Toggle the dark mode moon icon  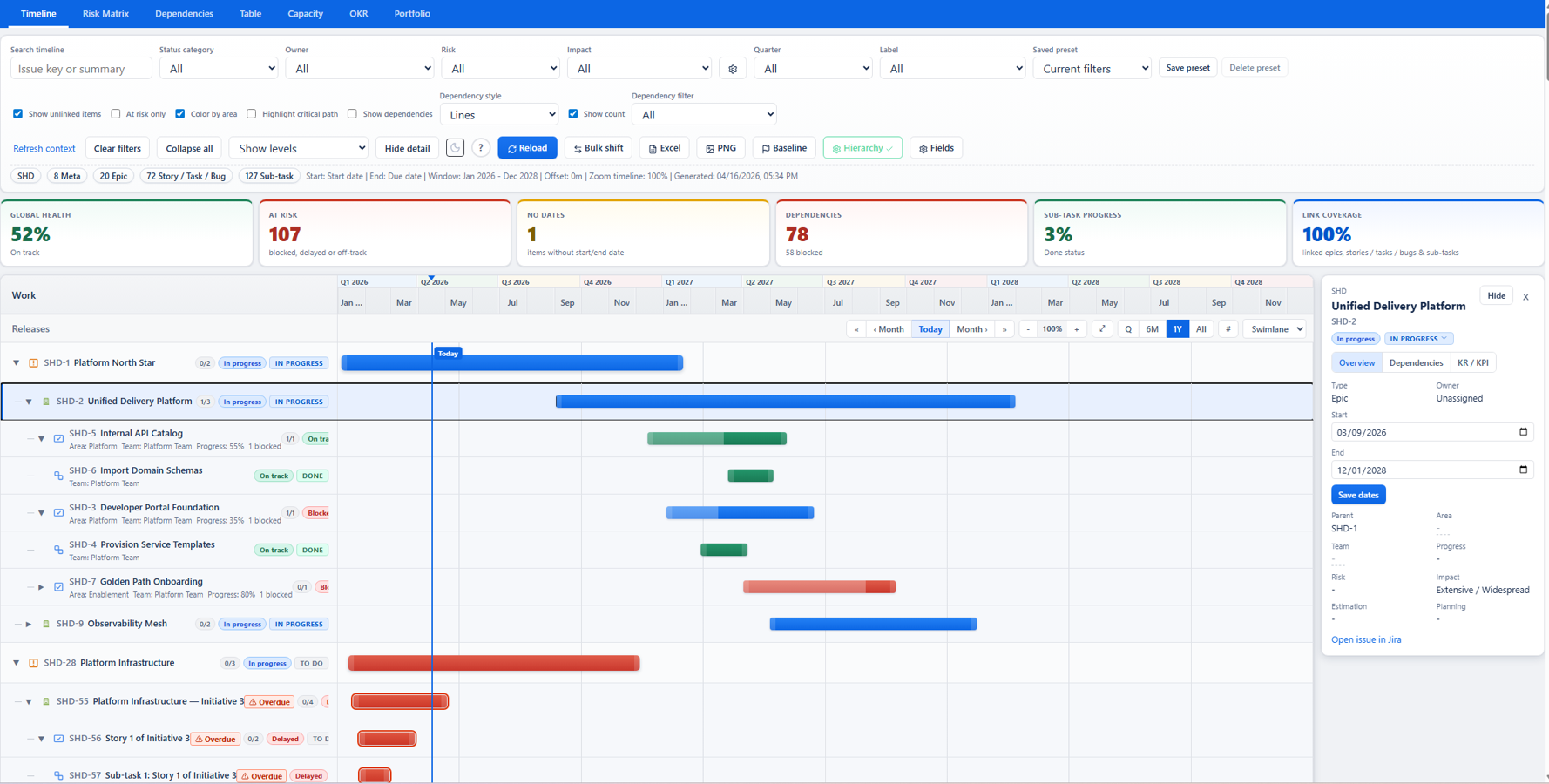tap(455, 147)
